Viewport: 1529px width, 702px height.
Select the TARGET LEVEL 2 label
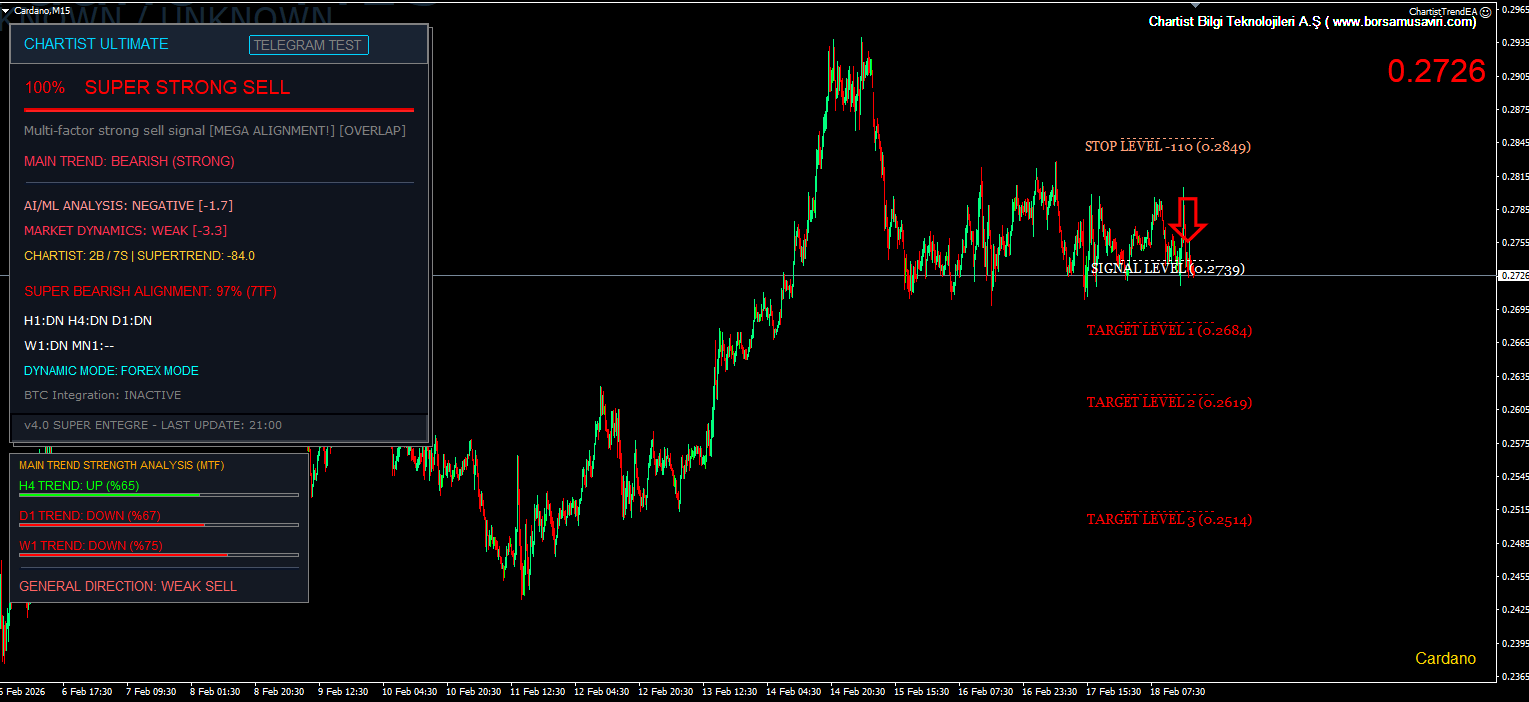coord(1168,403)
